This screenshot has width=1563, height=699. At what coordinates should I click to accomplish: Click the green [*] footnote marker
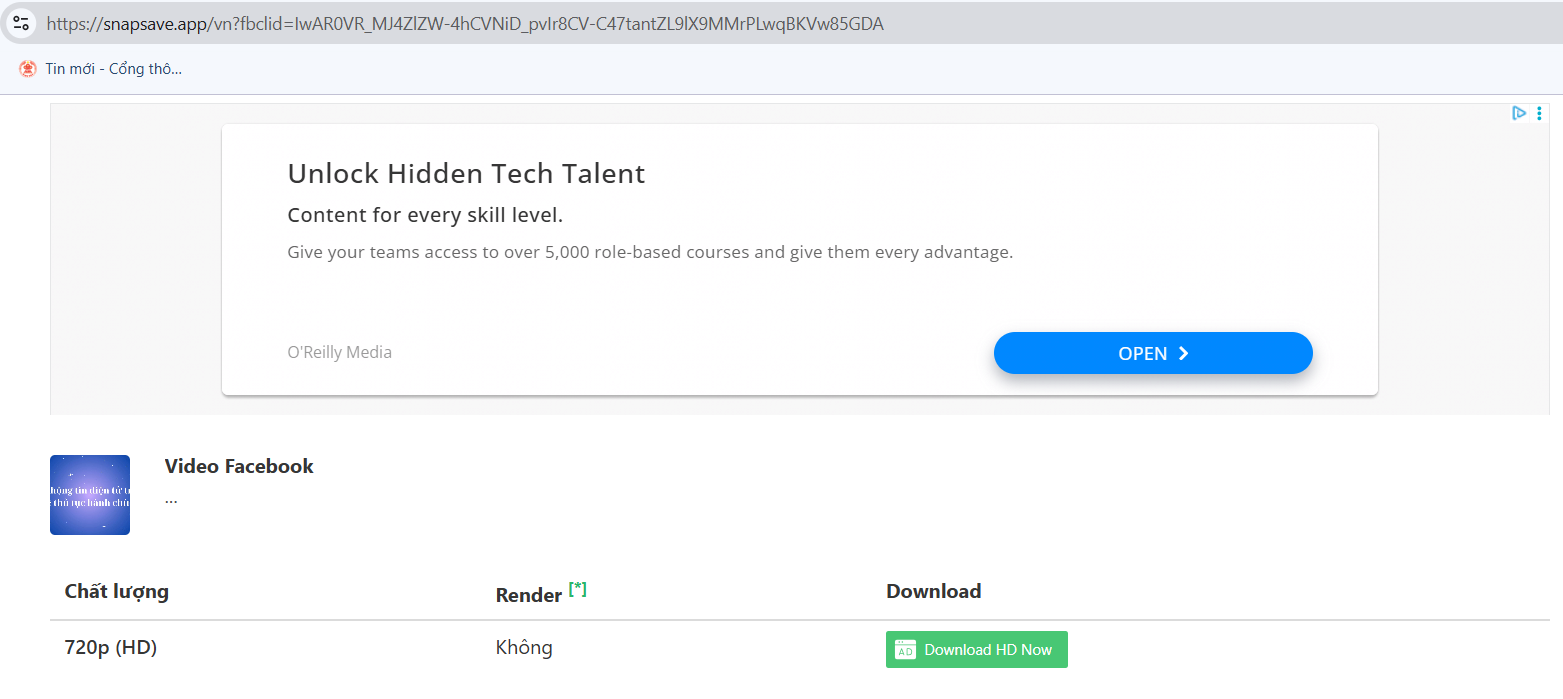578,589
